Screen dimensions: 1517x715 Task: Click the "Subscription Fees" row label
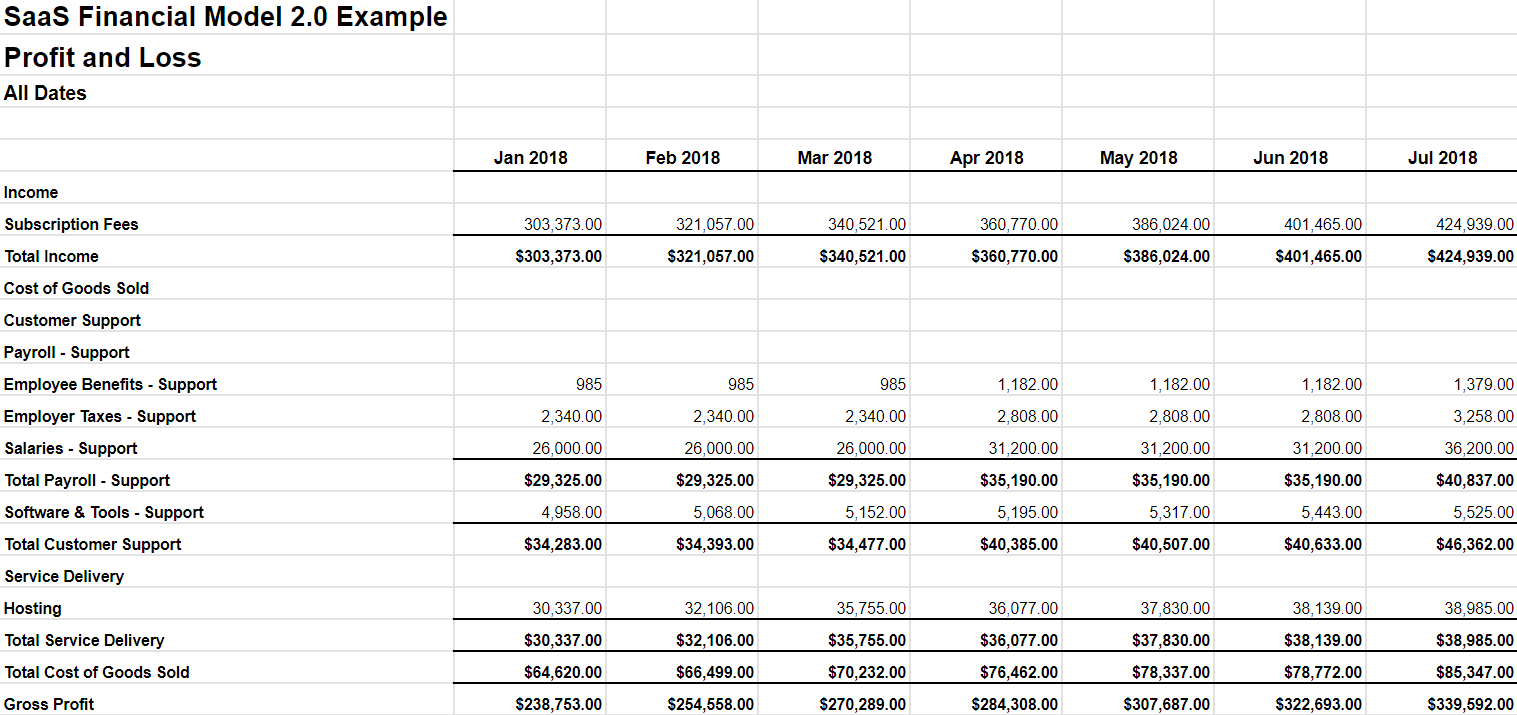pyautogui.click(x=71, y=224)
